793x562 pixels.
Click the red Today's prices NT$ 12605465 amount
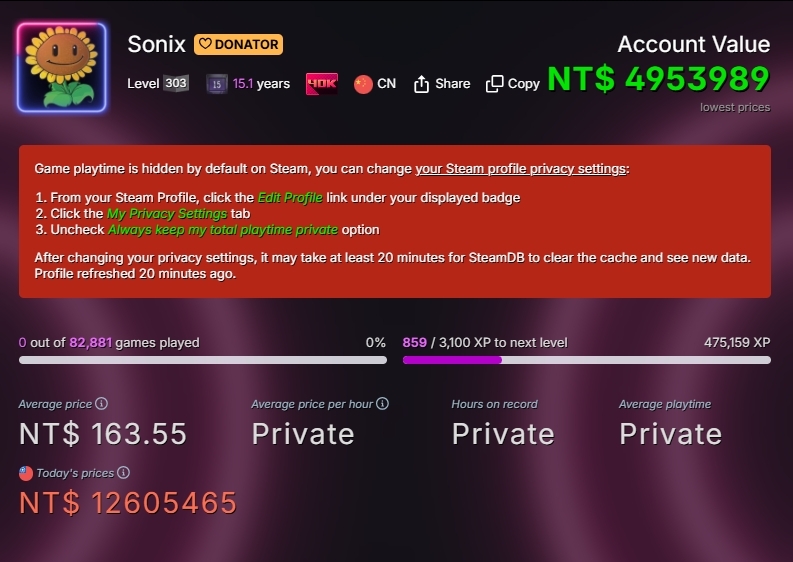tap(128, 502)
